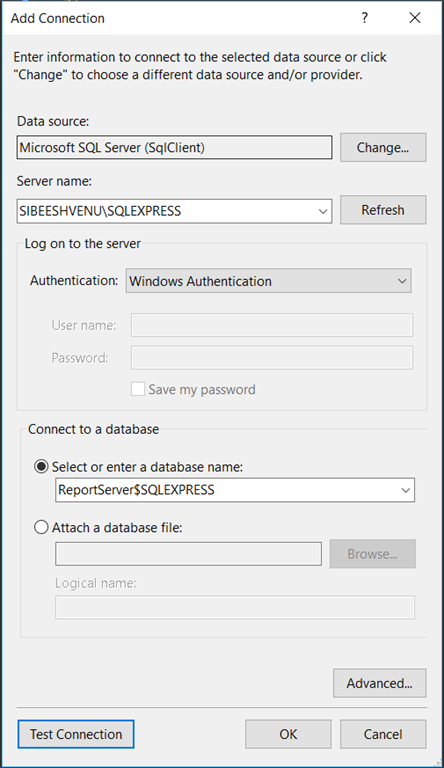Screen dimensions: 444x768
Task: Click the Test Connection button
Action: (x=76, y=734)
